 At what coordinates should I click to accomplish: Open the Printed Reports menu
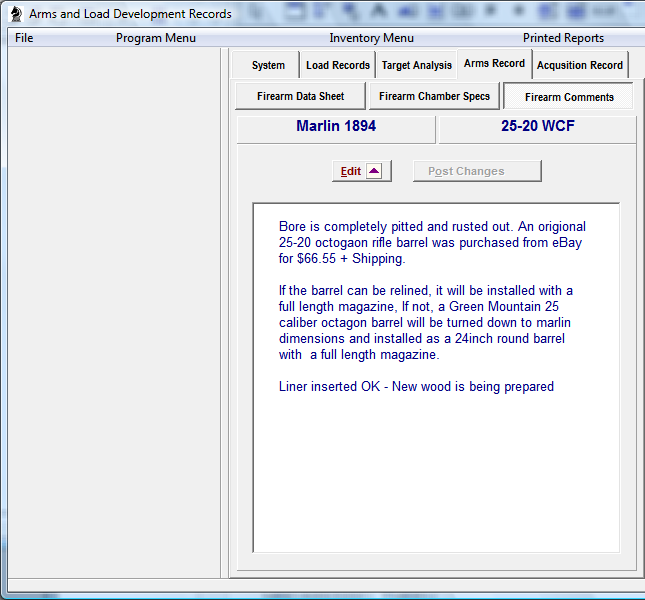pos(563,38)
